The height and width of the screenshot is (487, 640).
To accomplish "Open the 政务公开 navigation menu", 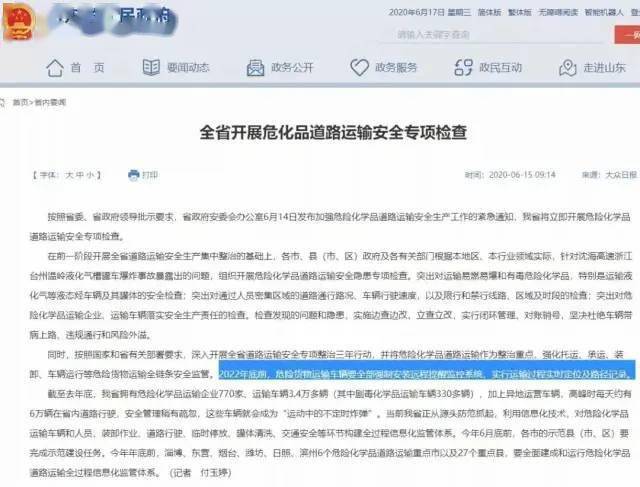I will coord(292,68).
